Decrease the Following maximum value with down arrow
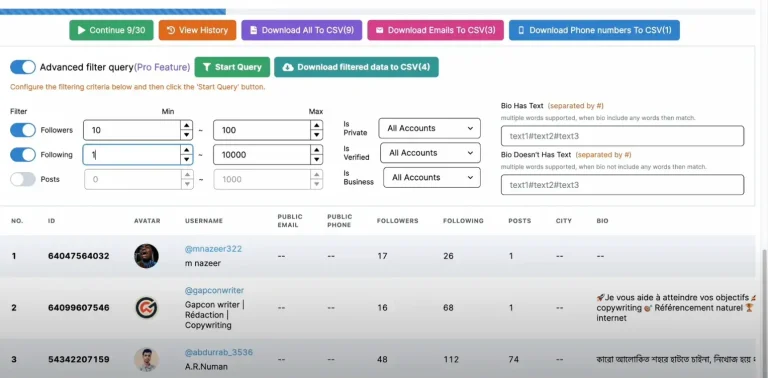Image resolution: width=768 pixels, height=378 pixels. (x=316, y=160)
